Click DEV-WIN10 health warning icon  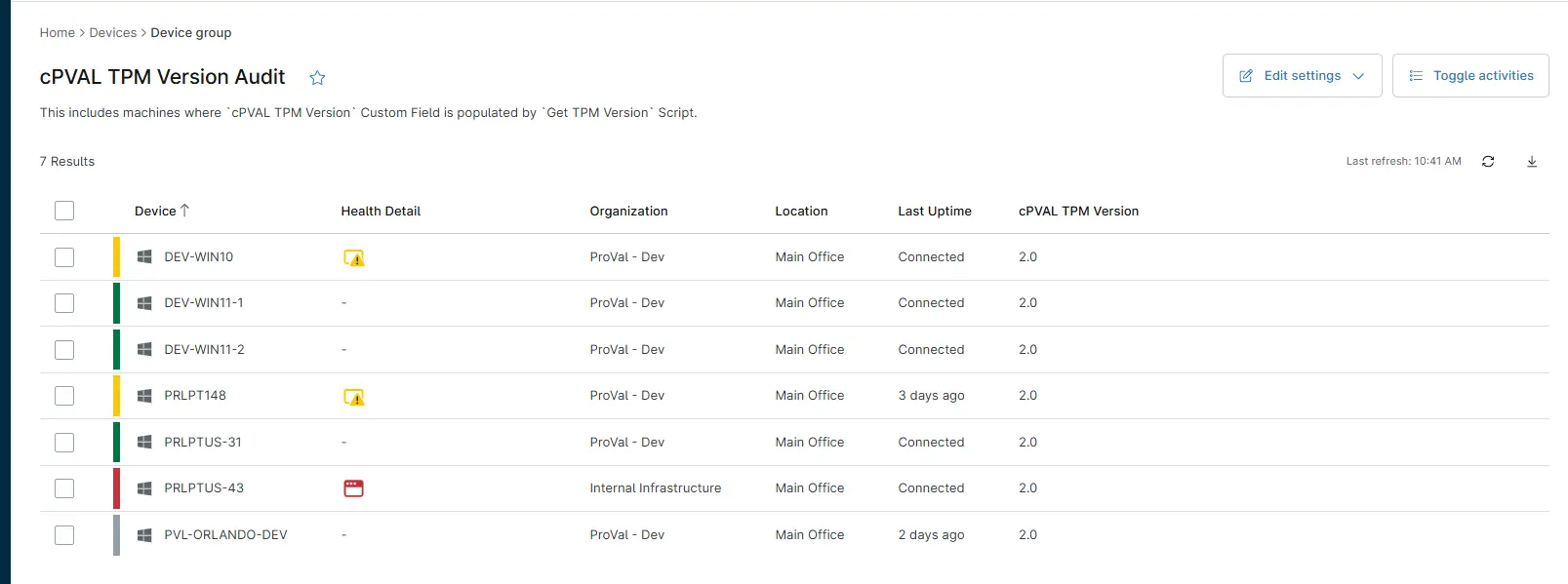354,258
